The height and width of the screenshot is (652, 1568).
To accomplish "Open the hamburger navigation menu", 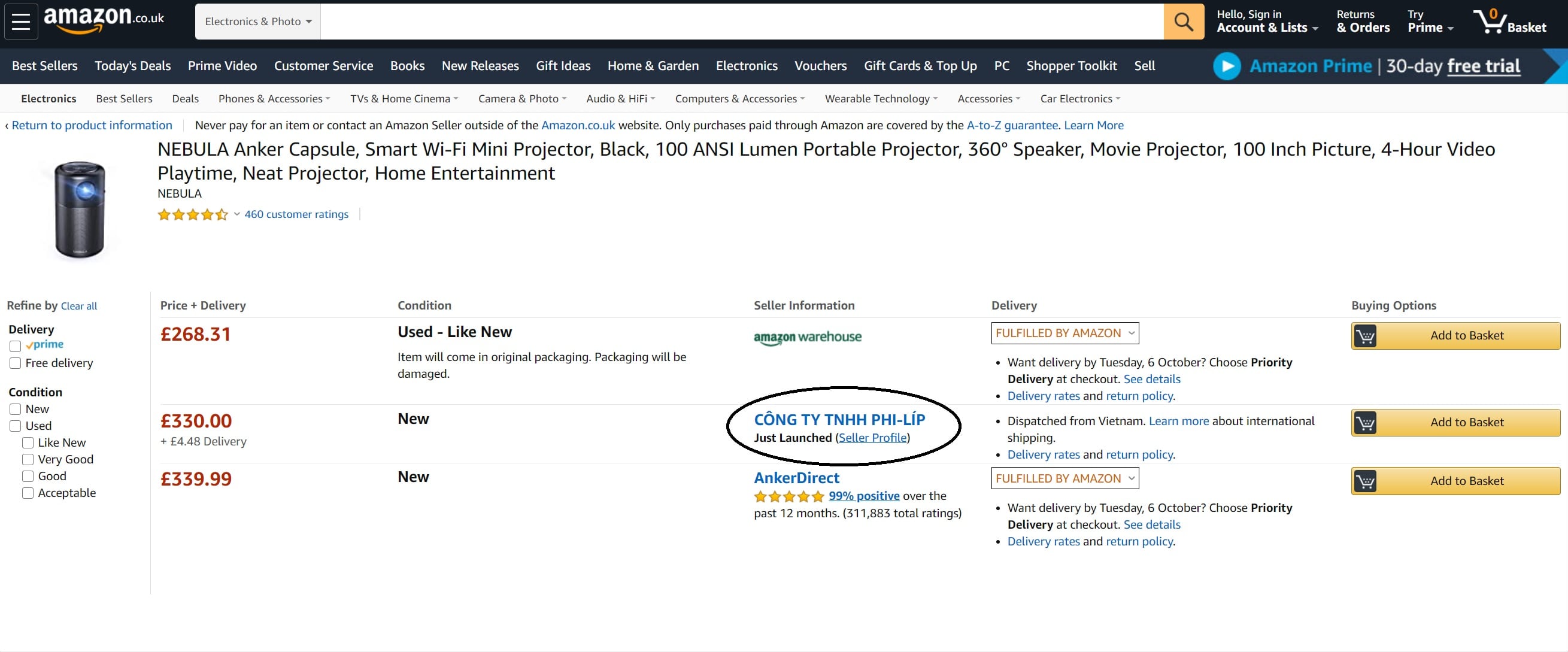I will [x=20, y=22].
